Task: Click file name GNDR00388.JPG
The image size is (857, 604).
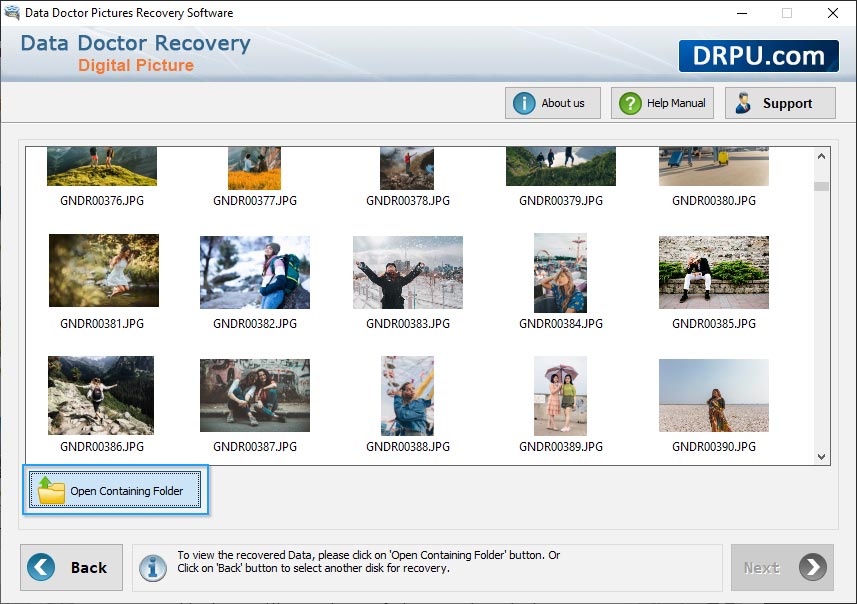Action: click(x=408, y=447)
